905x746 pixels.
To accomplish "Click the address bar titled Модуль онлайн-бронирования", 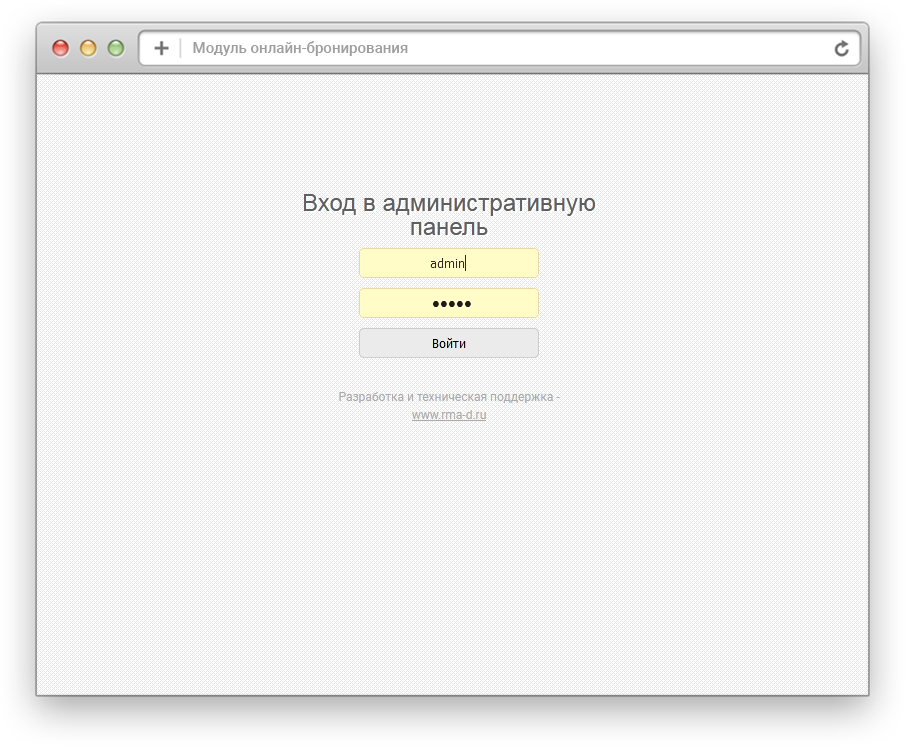I will 500,48.
